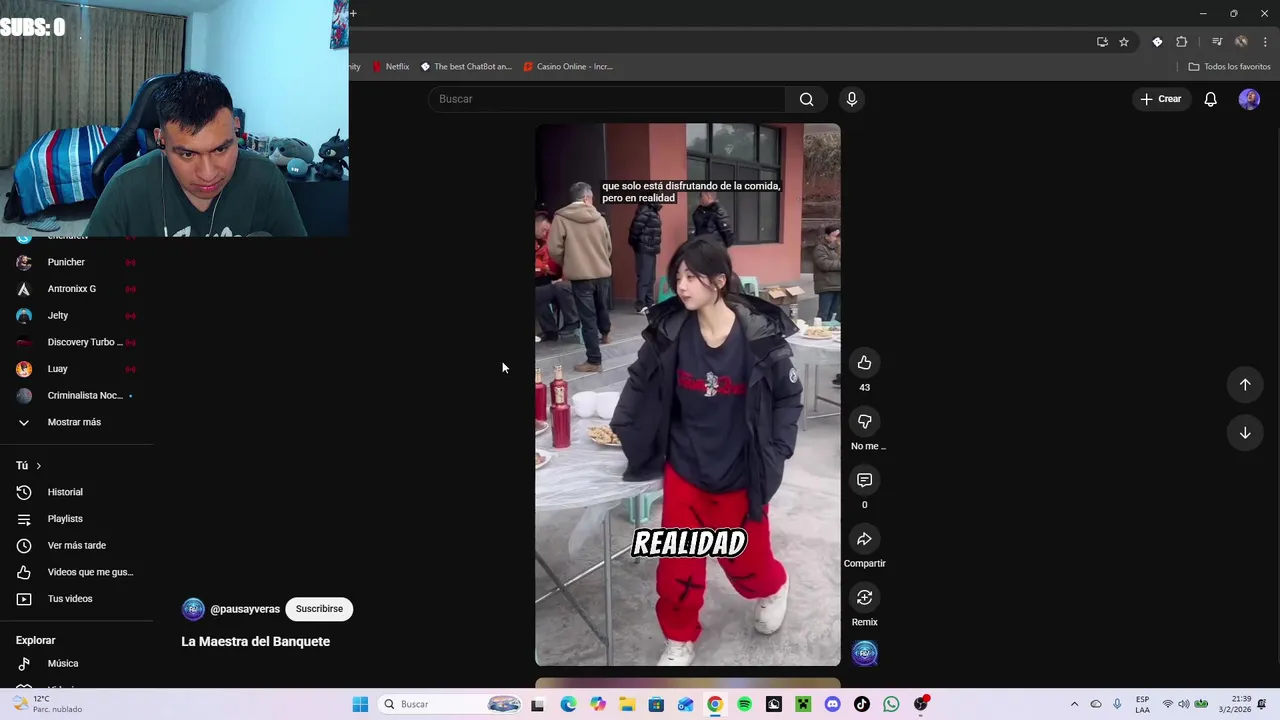1280x720 pixels.
Task: Show hidden system tray icons
Action: (1074, 704)
